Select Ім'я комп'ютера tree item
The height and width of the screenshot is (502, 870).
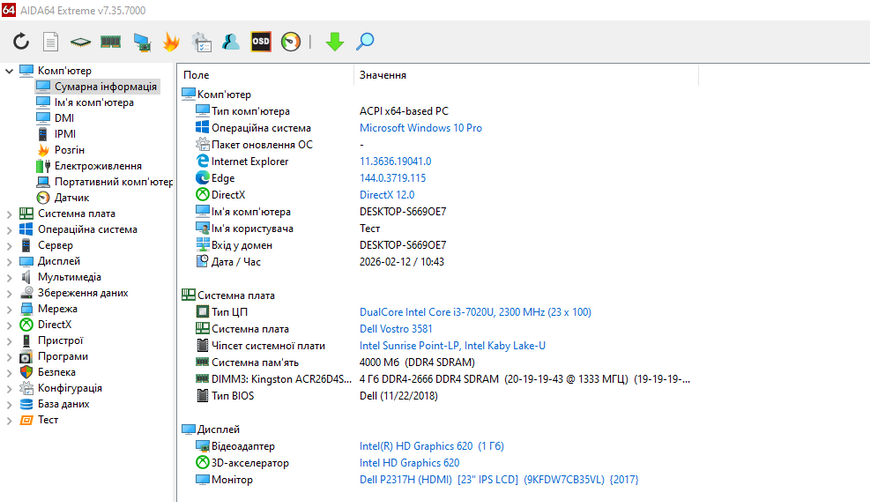(x=94, y=103)
